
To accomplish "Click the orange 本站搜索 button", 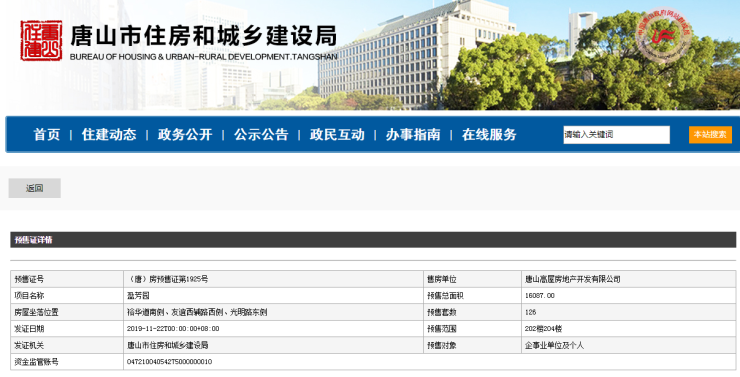I will point(710,134).
